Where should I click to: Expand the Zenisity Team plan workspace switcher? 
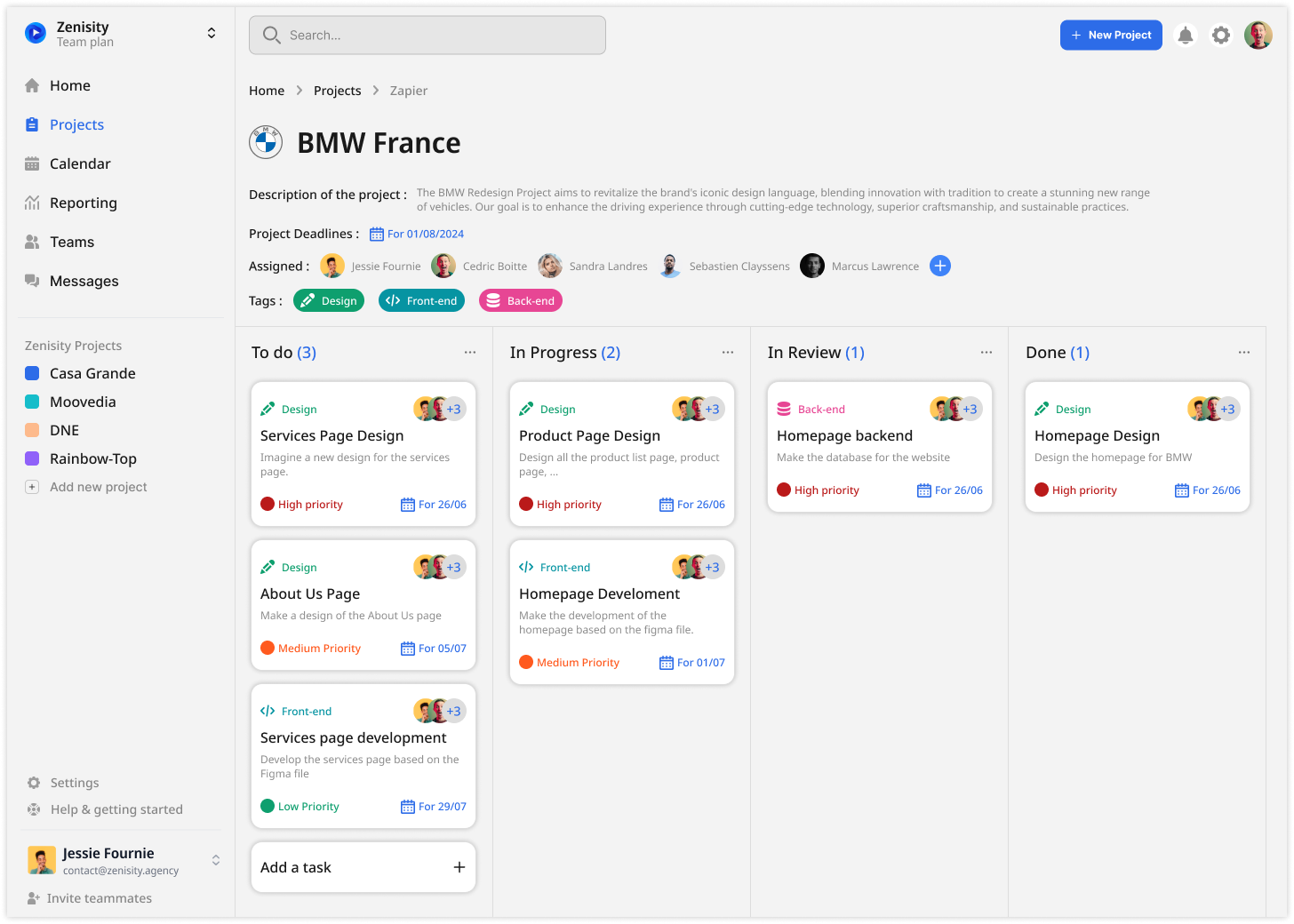pos(212,34)
